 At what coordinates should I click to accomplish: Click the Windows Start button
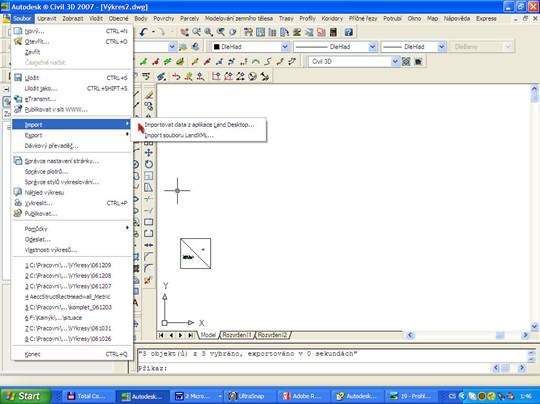tap(25, 396)
